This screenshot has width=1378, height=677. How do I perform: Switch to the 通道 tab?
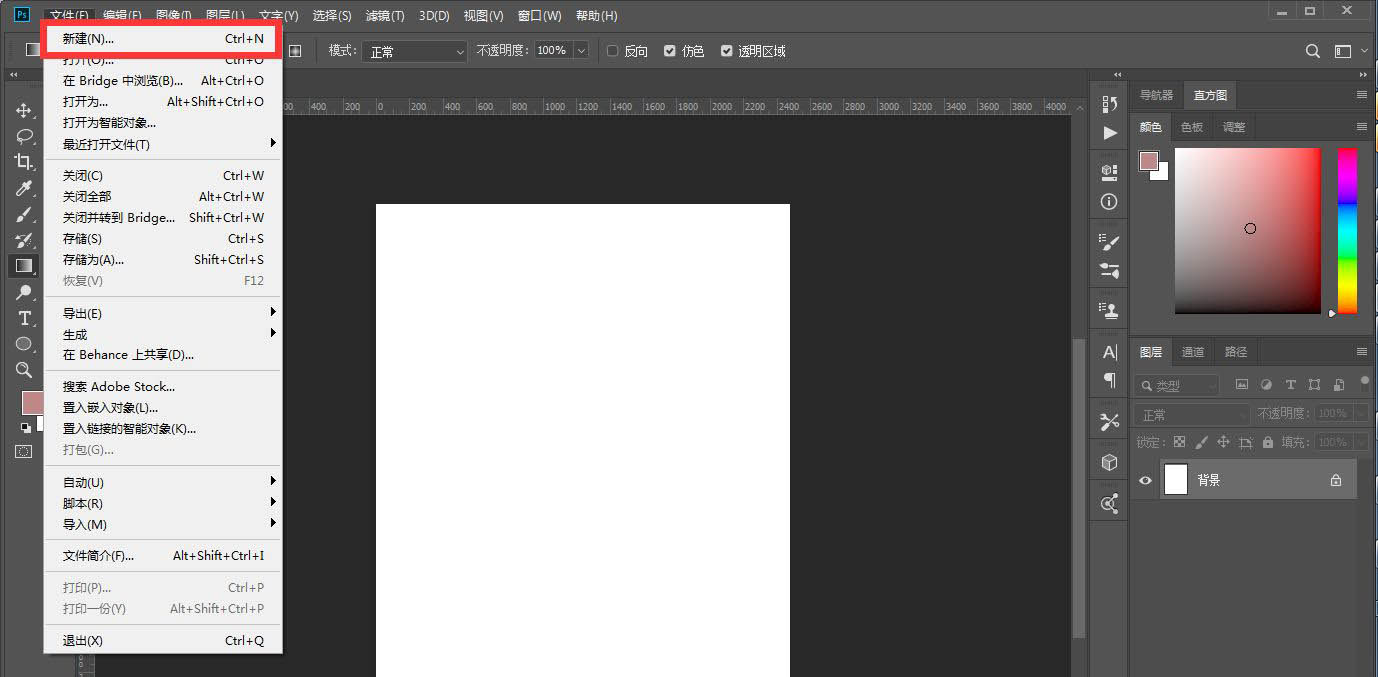(1193, 352)
